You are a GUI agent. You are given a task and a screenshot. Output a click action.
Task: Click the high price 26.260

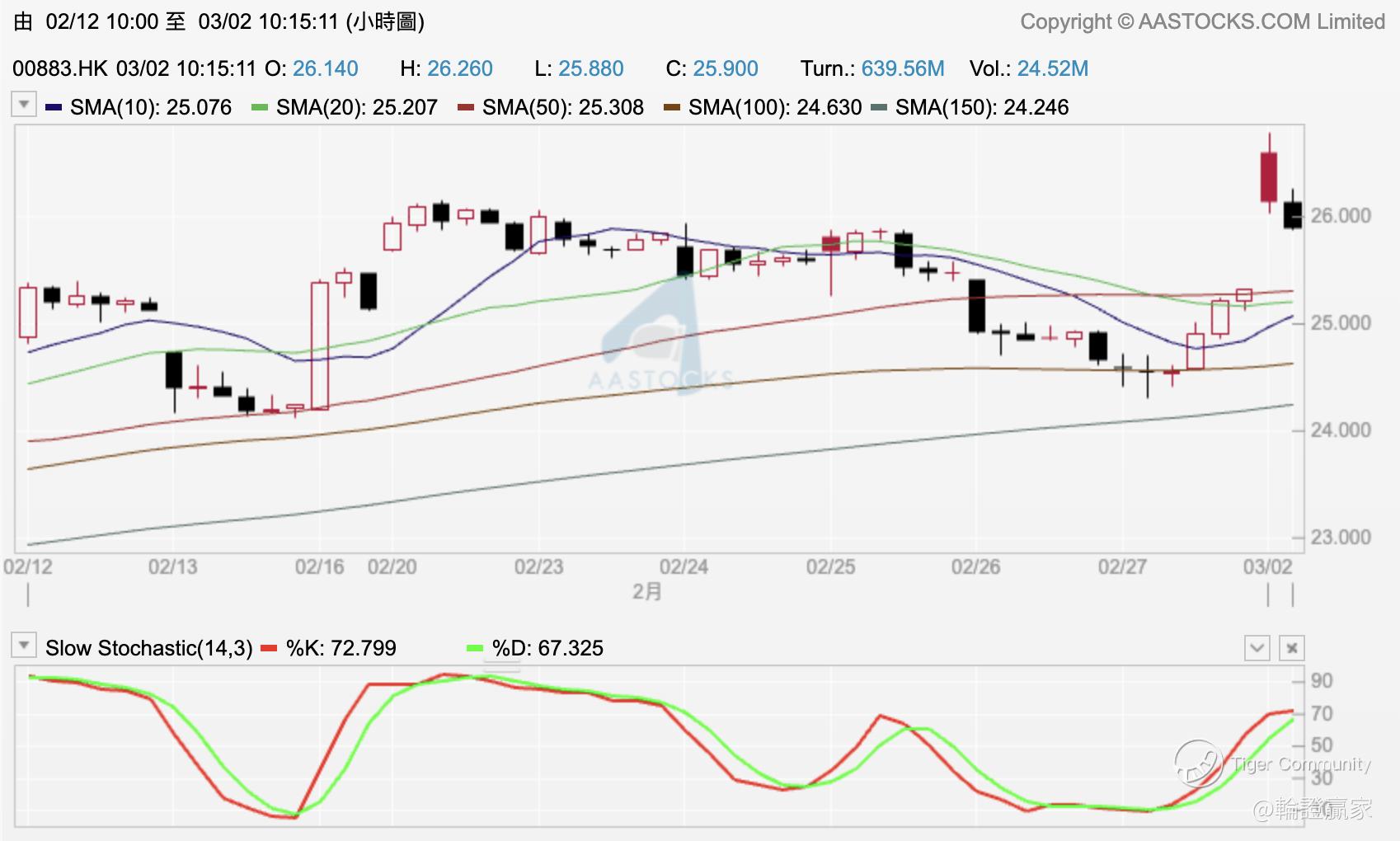tap(460, 68)
